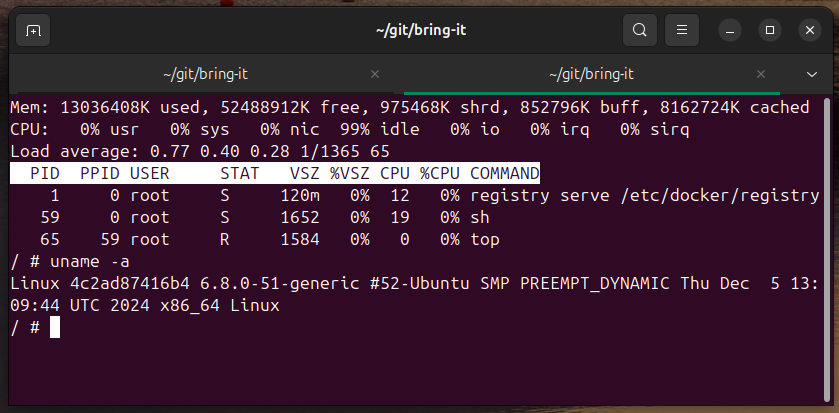839x413 pixels.
Task: Open the terminal search tool
Action: coord(639,30)
